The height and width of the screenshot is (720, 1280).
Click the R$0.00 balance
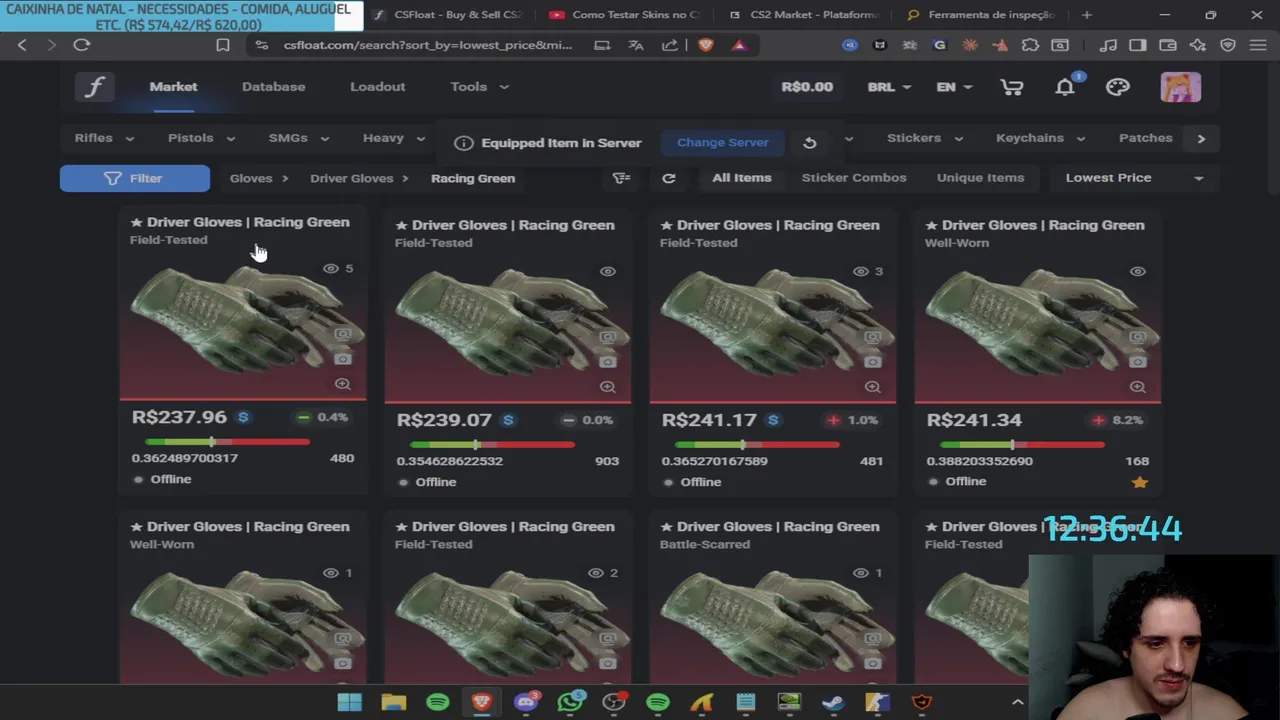point(807,87)
